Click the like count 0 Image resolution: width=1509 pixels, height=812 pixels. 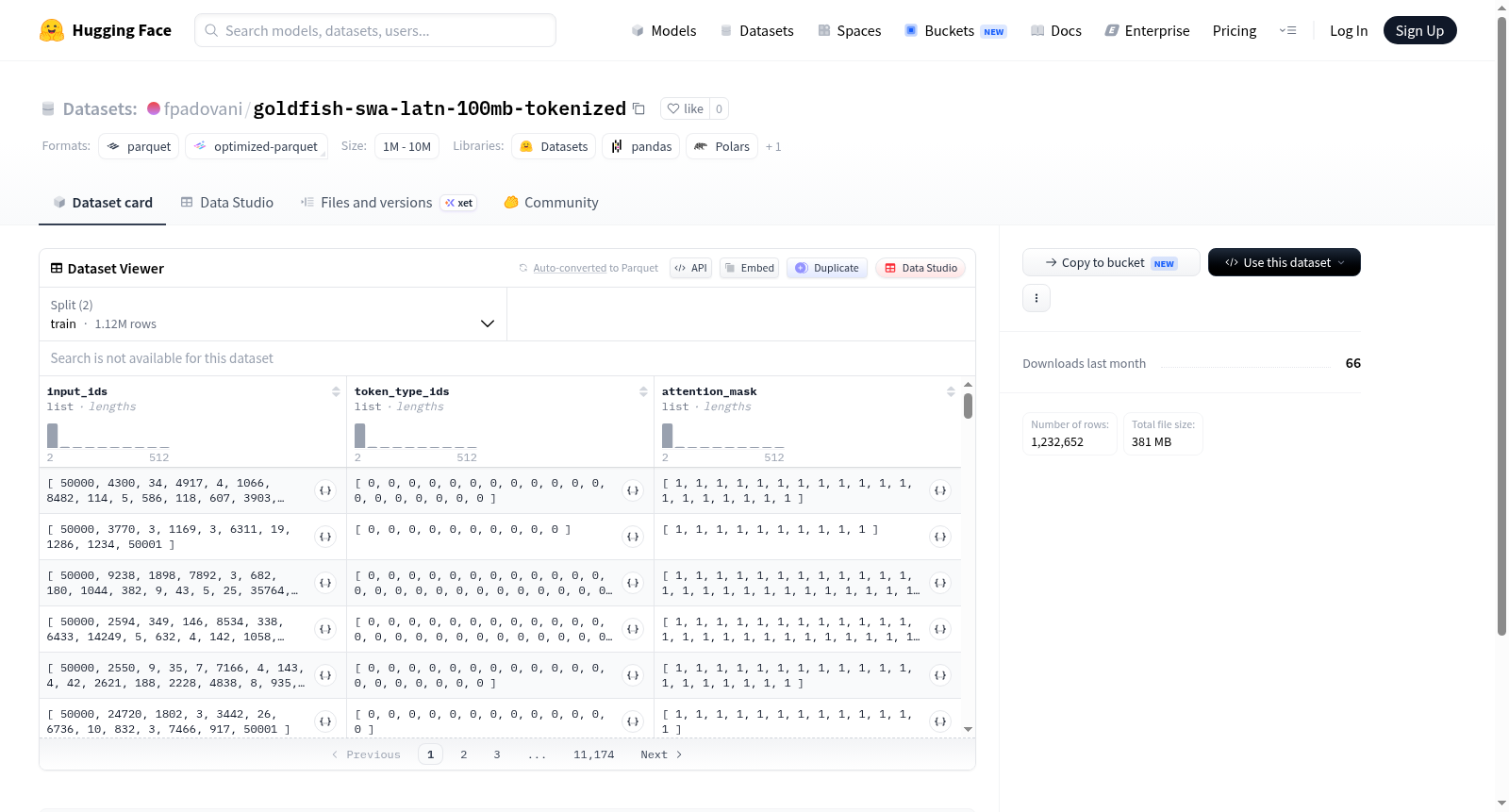pyautogui.click(x=719, y=108)
